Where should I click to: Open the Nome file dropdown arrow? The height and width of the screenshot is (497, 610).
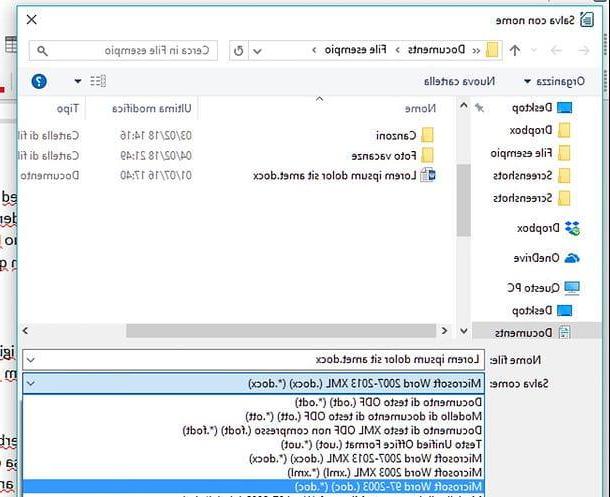[x=31, y=360]
